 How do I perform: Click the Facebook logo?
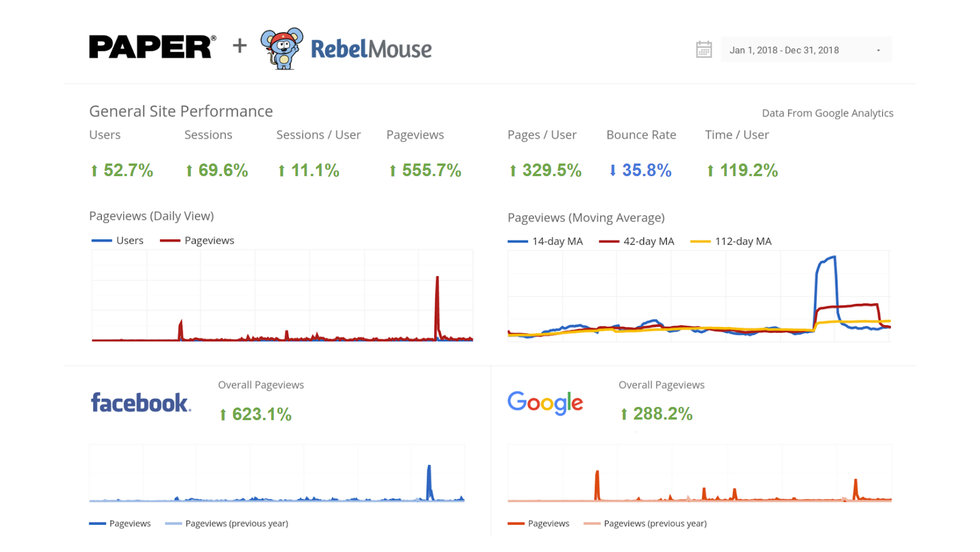pyautogui.click(x=140, y=403)
